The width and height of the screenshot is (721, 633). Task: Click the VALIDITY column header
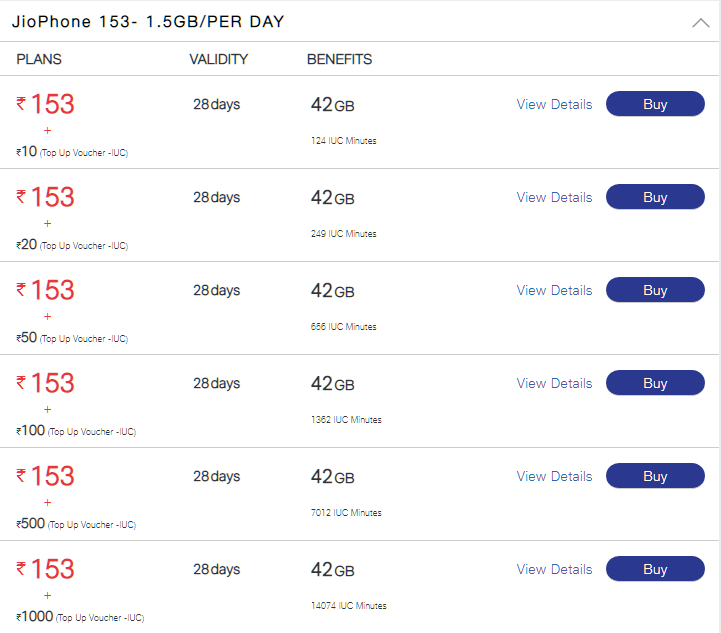(218, 59)
